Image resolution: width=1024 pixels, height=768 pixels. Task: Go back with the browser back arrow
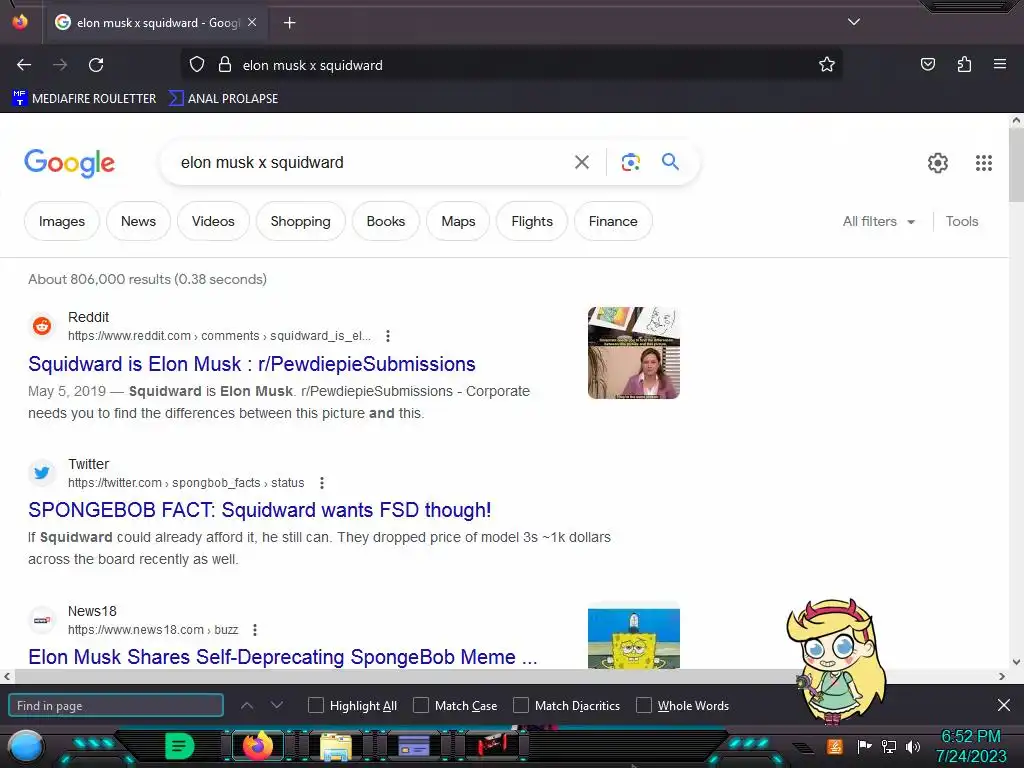coord(24,65)
